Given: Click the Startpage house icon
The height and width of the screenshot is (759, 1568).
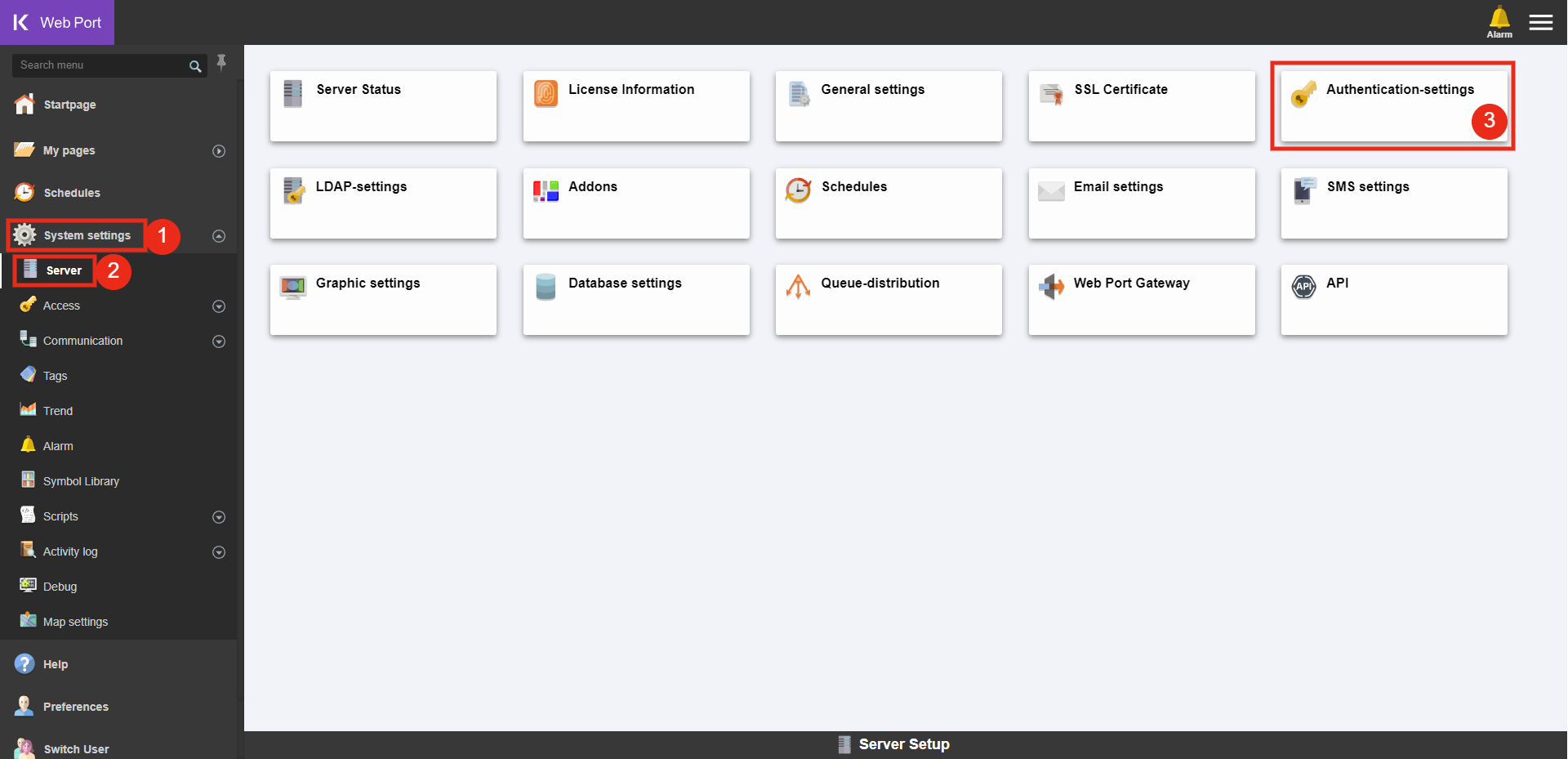Looking at the screenshot, I should [24, 104].
